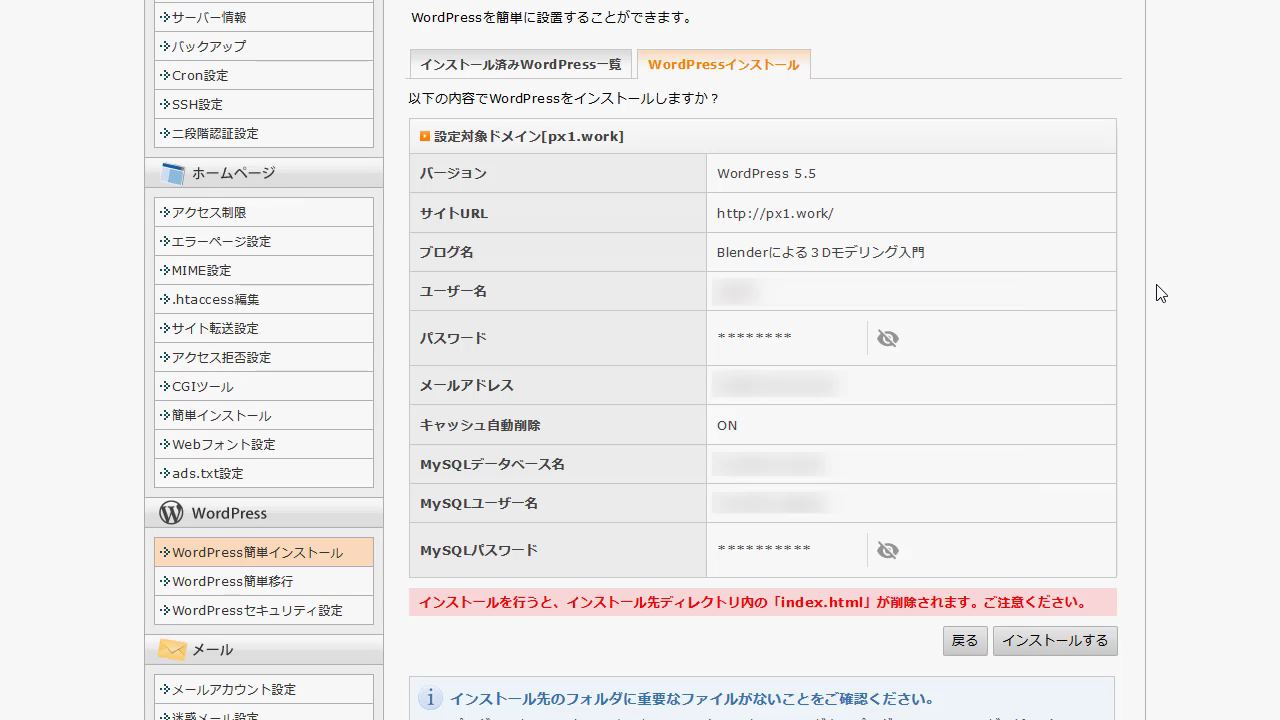The image size is (1280, 720).
Task: Reveal the MySQL password with eye icon
Action: [887, 551]
